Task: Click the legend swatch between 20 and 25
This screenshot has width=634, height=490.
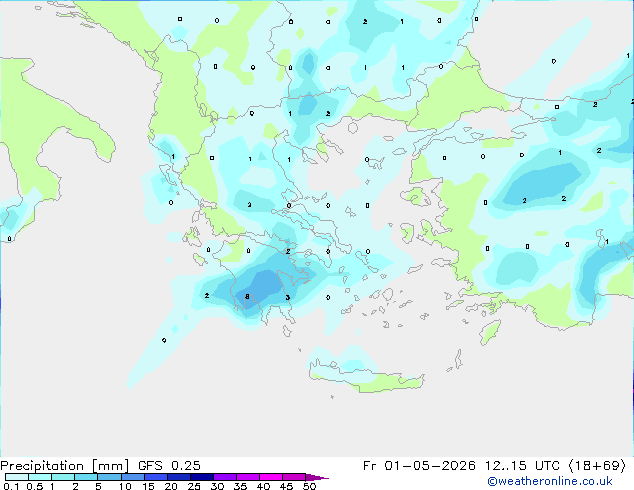Action: pos(179,477)
